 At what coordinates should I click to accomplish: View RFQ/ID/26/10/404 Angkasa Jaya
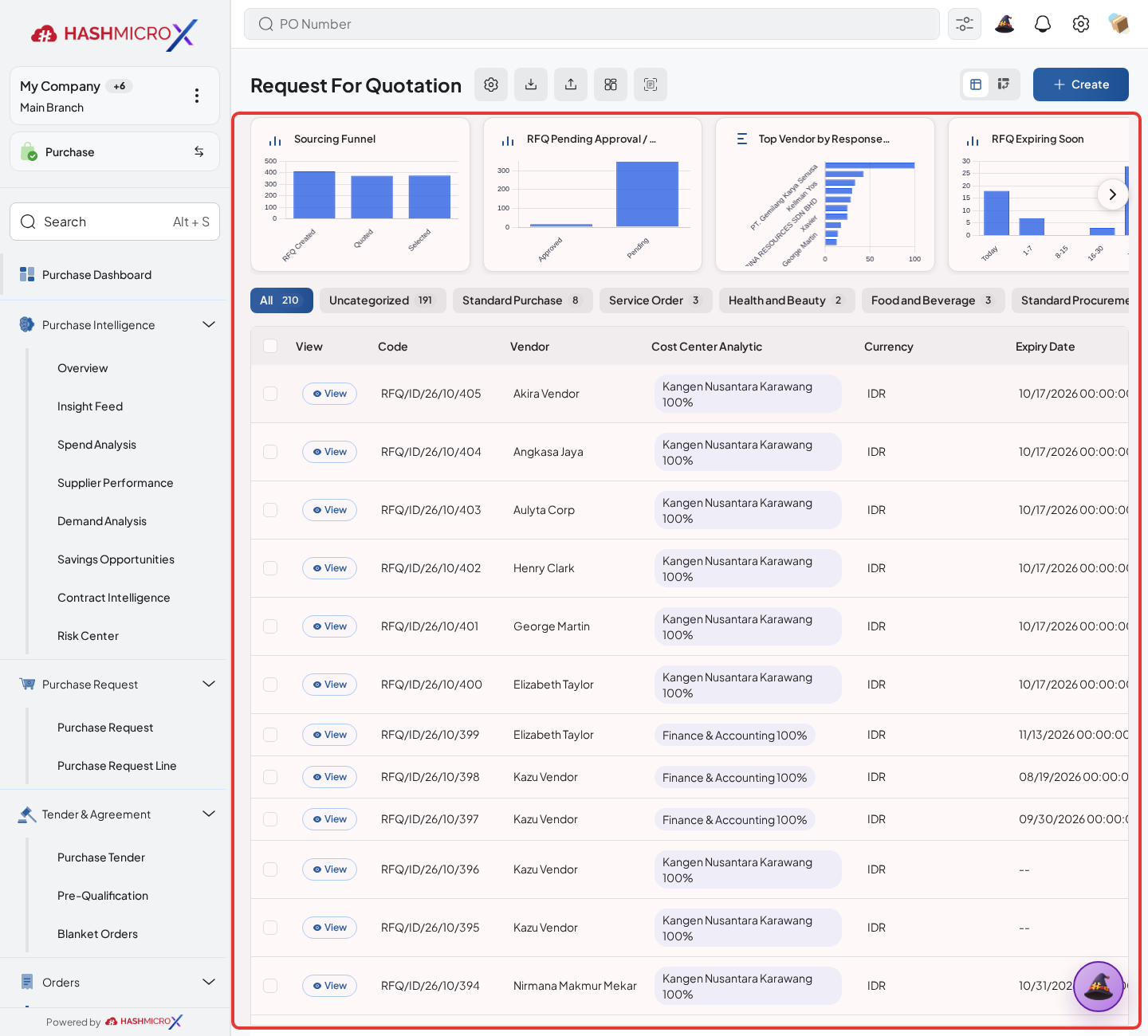(329, 452)
